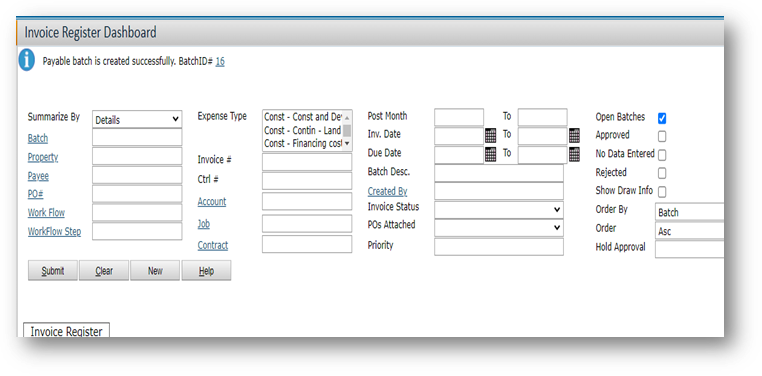Open the Due Date 'To' calendar icon
Image resolution: width=762 pixels, height=376 pixels.
(574, 154)
